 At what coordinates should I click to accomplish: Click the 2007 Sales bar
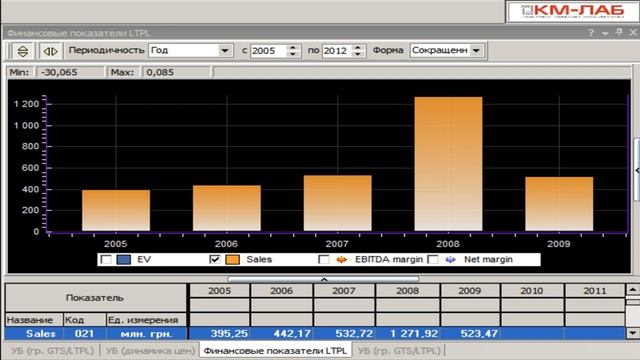(338, 203)
